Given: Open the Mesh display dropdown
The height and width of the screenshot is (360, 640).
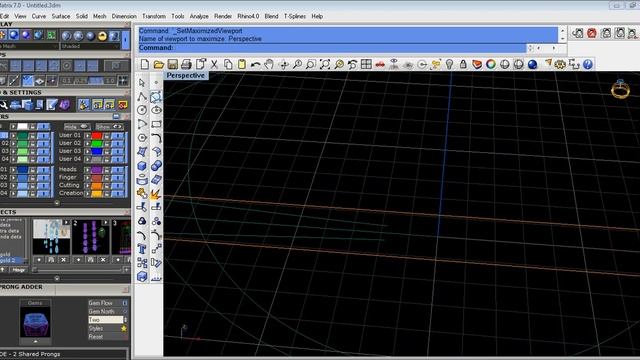Looking at the screenshot, I should (x=29, y=47).
